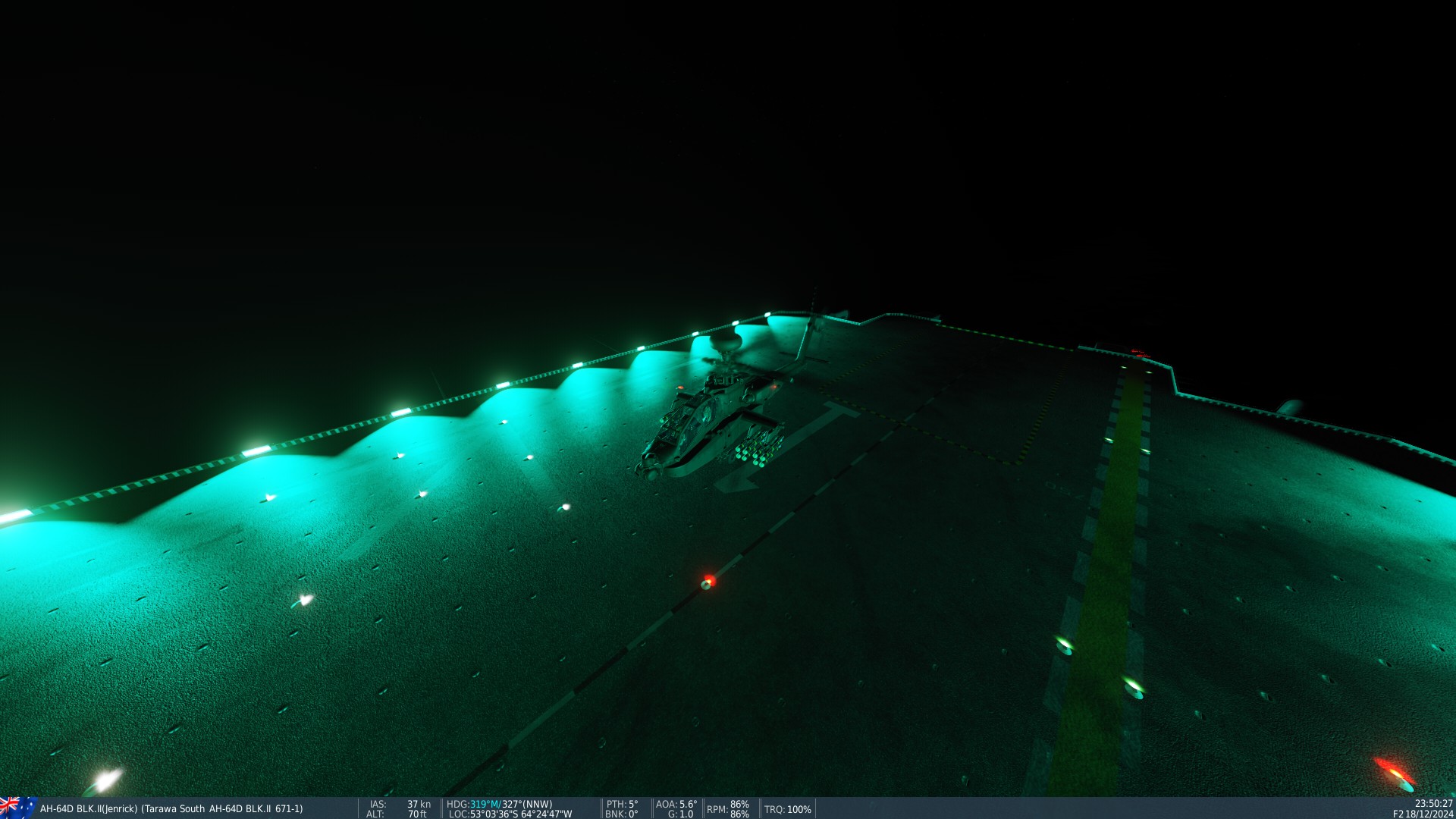Viewport: 1456px width, 819px height.
Task: Click the F2 18/12/2024 date readout
Action: point(1423,814)
